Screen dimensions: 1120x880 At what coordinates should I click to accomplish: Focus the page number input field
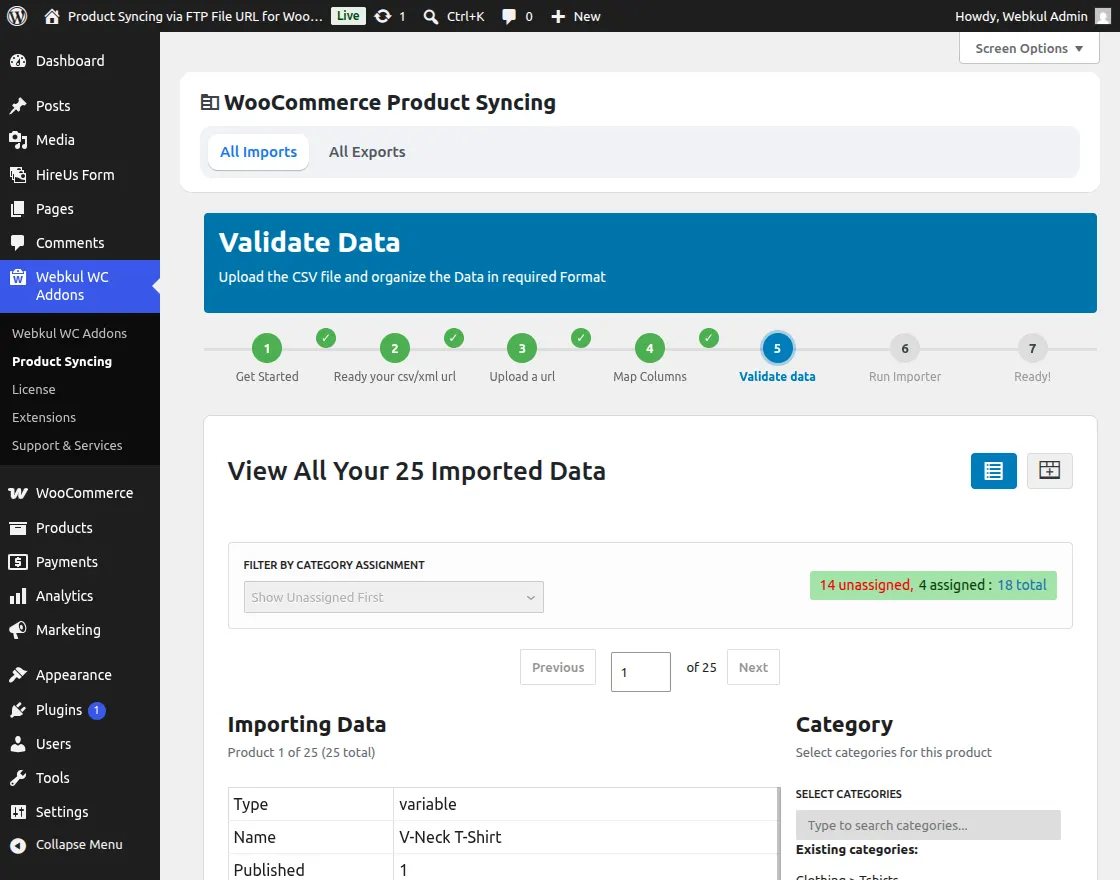pos(641,672)
